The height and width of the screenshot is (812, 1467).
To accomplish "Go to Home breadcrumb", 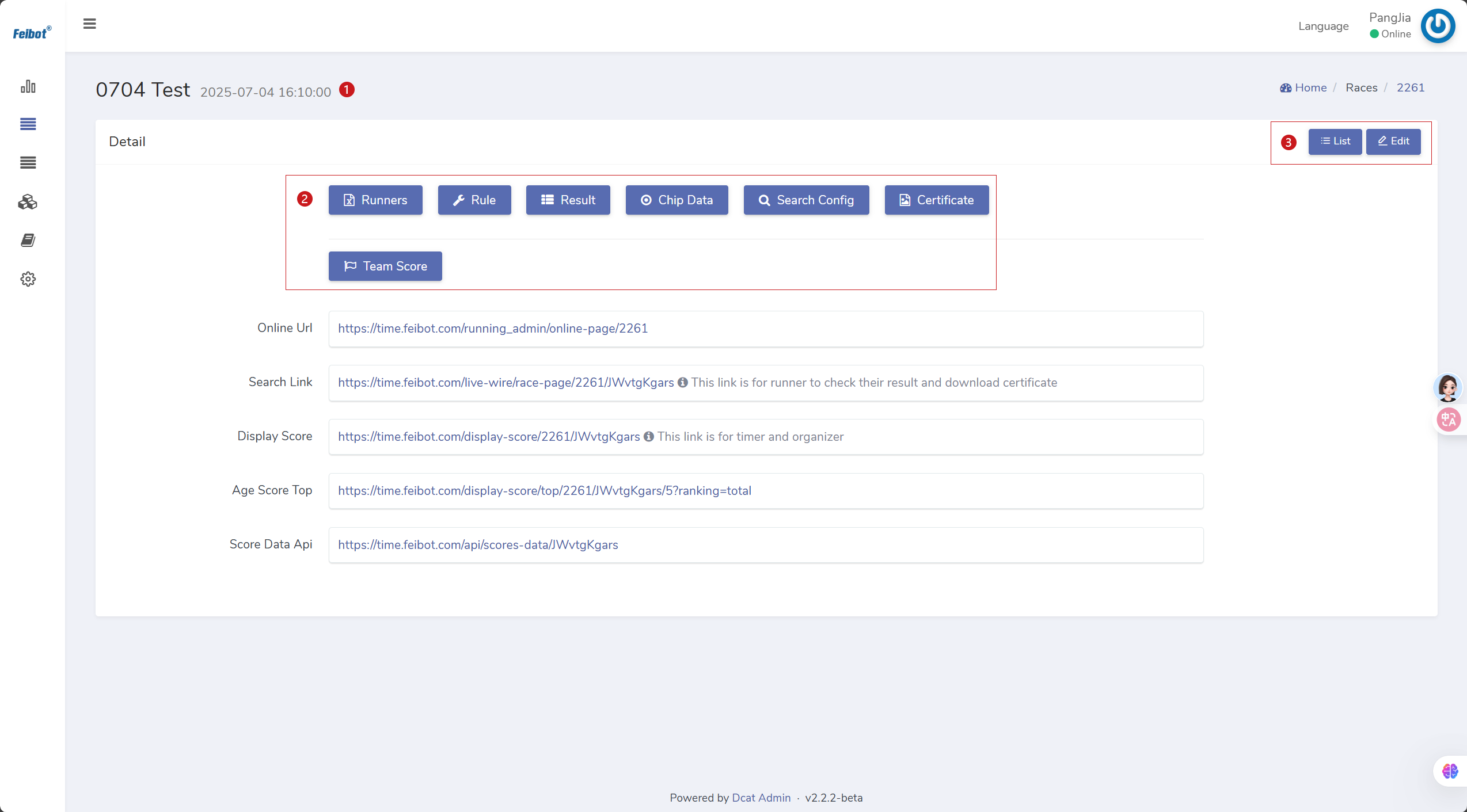I will click(1303, 87).
